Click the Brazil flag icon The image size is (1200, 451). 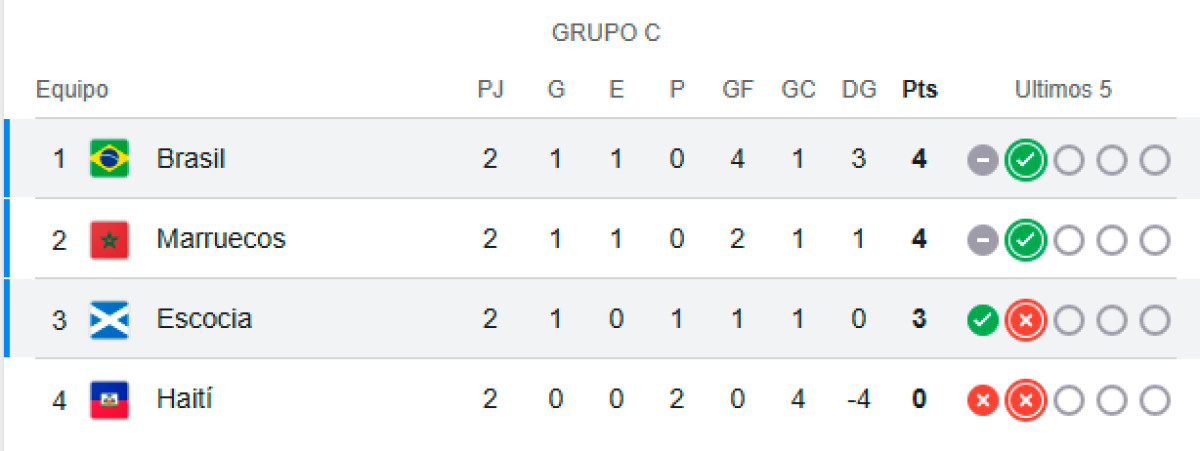(109, 159)
